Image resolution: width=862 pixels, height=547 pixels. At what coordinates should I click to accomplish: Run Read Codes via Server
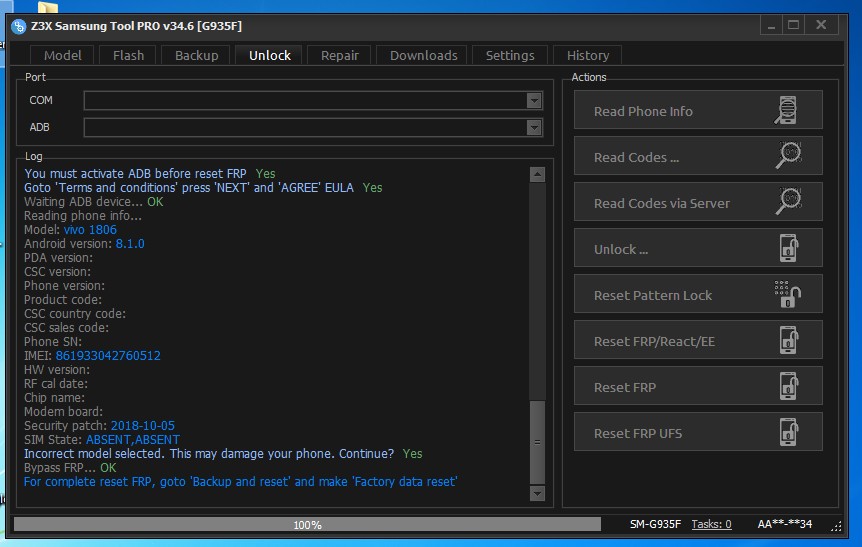click(x=698, y=202)
